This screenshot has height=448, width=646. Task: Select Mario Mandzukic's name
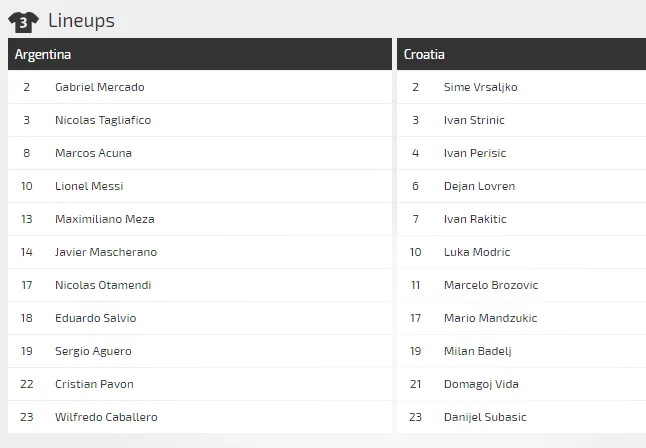pyautogui.click(x=490, y=318)
